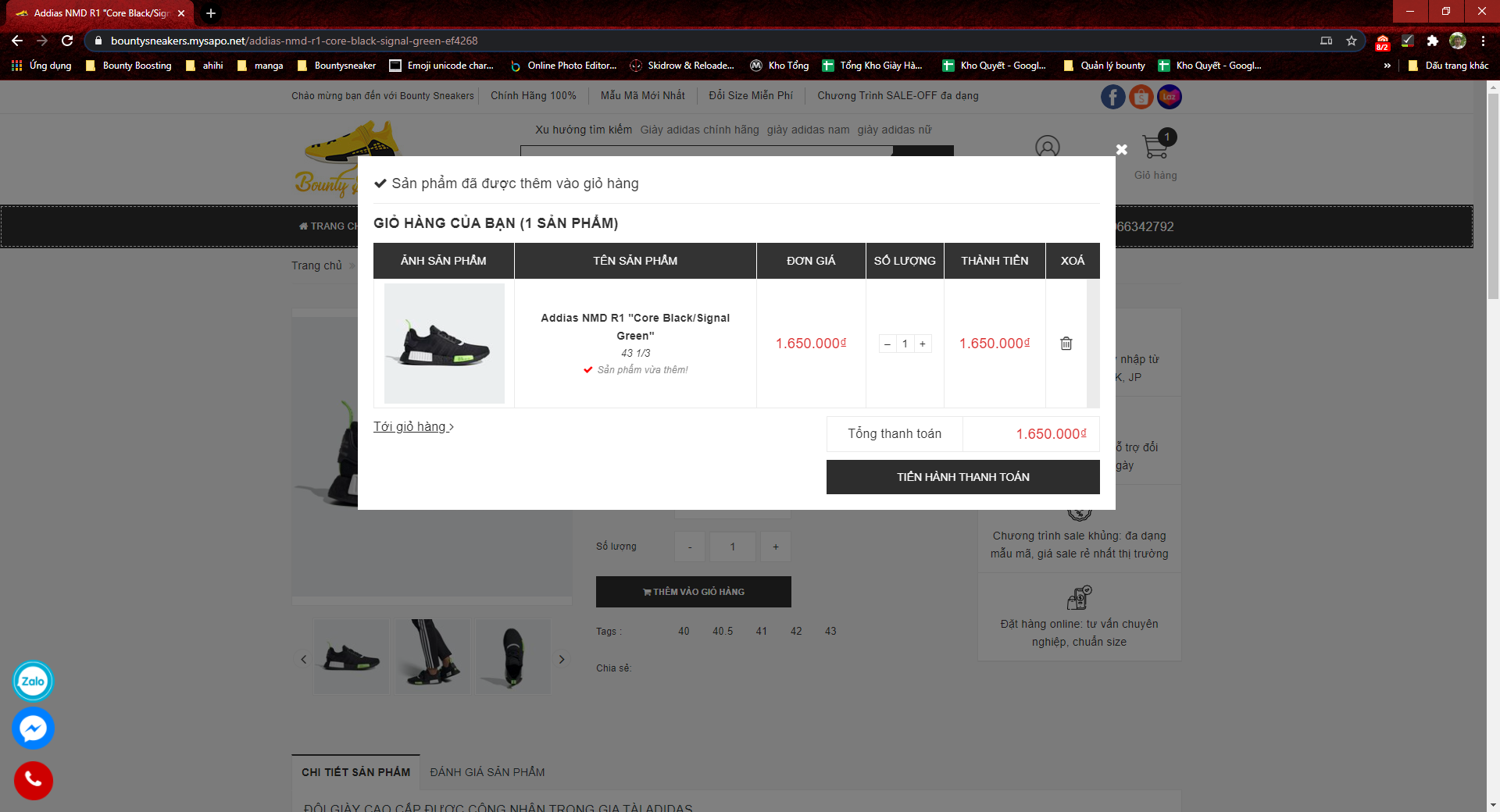Decrease product page quantity with minus
The width and height of the screenshot is (1500, 812).
pyautogui.click(x=690, y=547)
